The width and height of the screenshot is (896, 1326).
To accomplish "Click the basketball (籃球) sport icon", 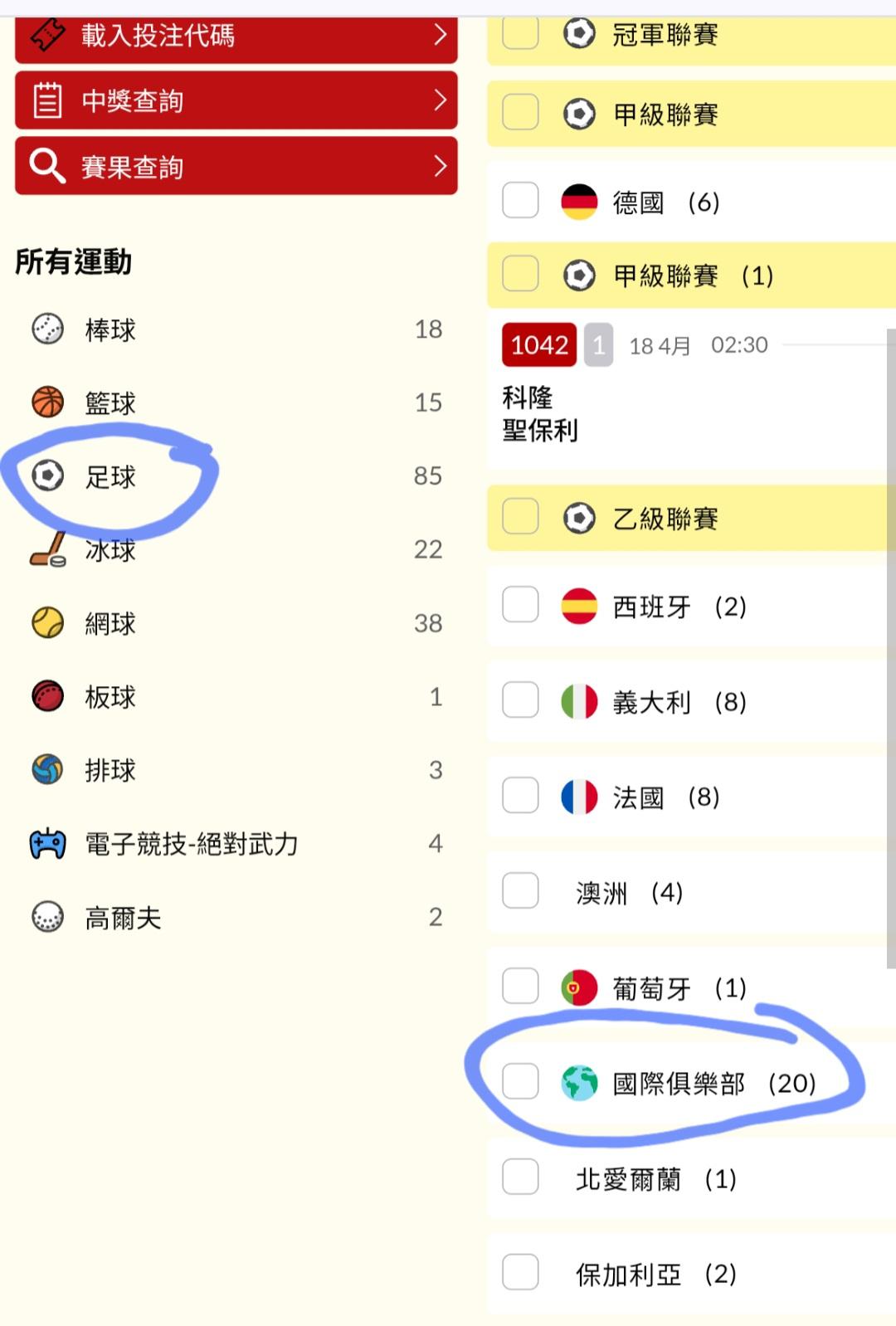I will coord(47,402).
